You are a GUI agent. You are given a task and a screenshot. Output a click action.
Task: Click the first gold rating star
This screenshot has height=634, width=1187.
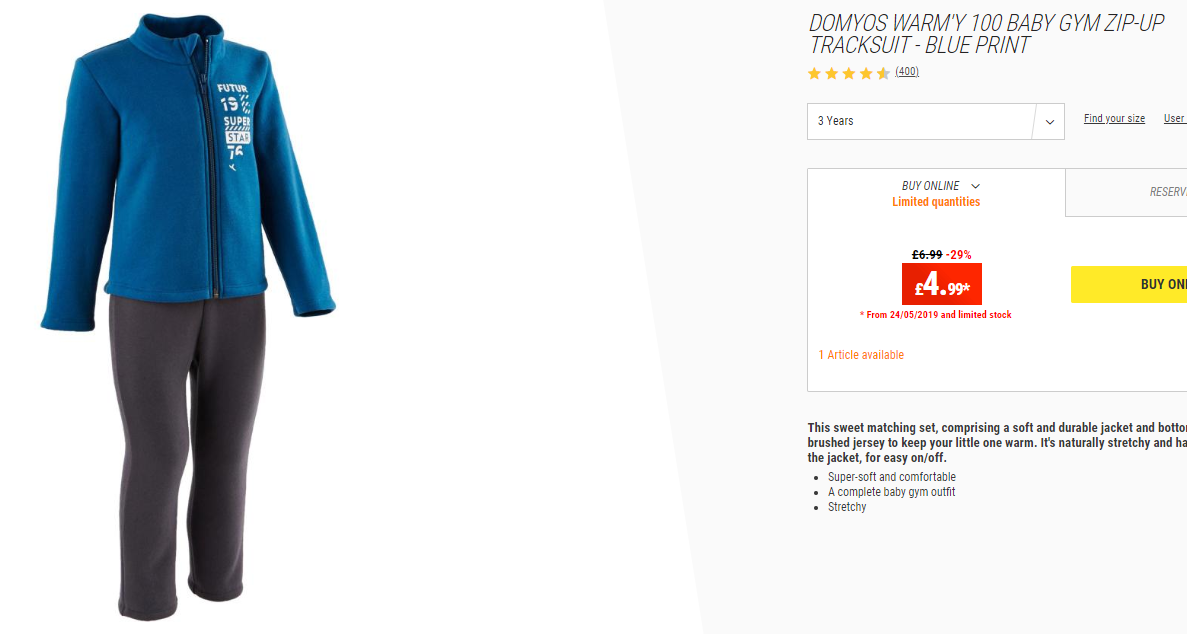[x=815, y=73]
